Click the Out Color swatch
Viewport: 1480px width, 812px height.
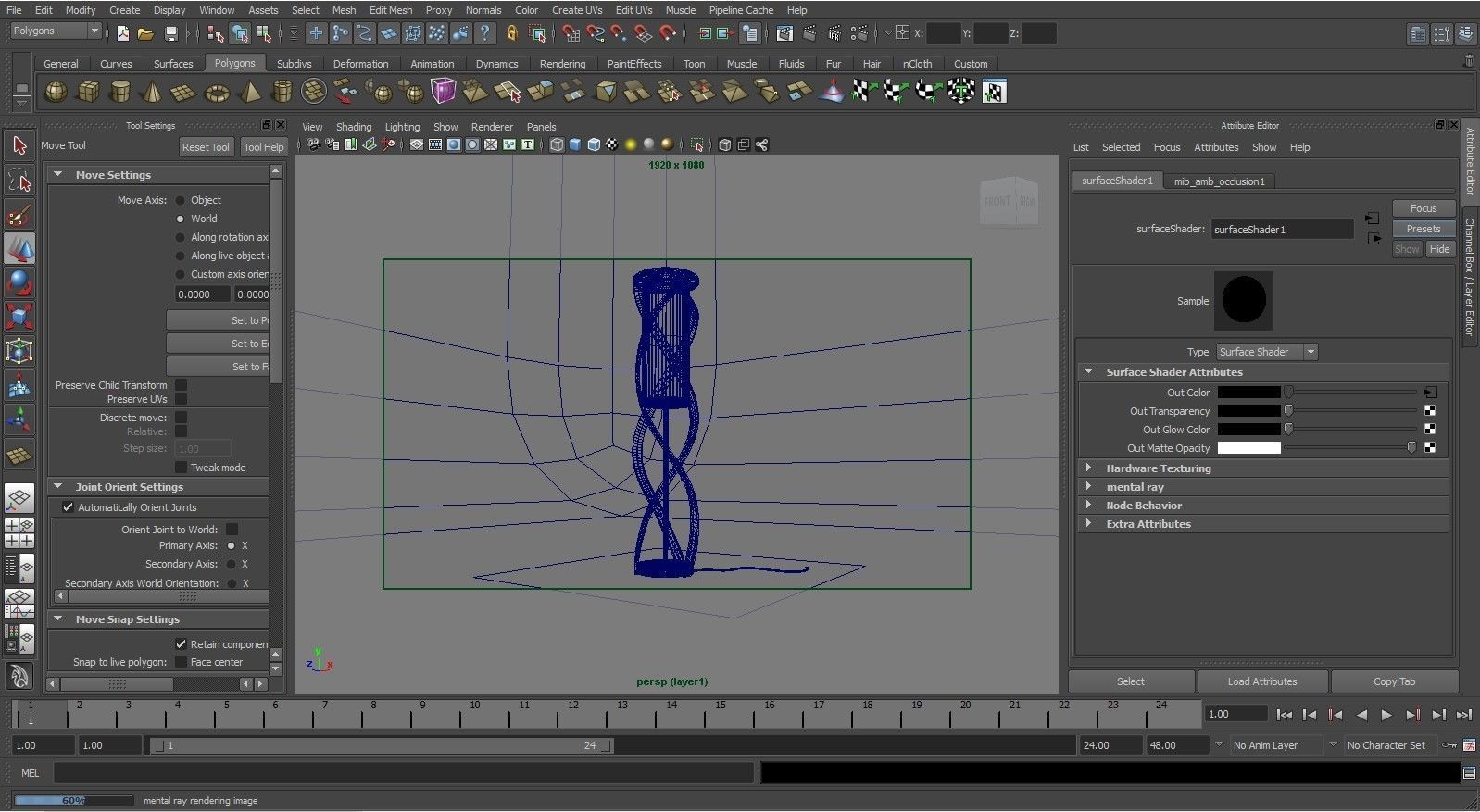pyautogui.click(x=1248, y=393)
